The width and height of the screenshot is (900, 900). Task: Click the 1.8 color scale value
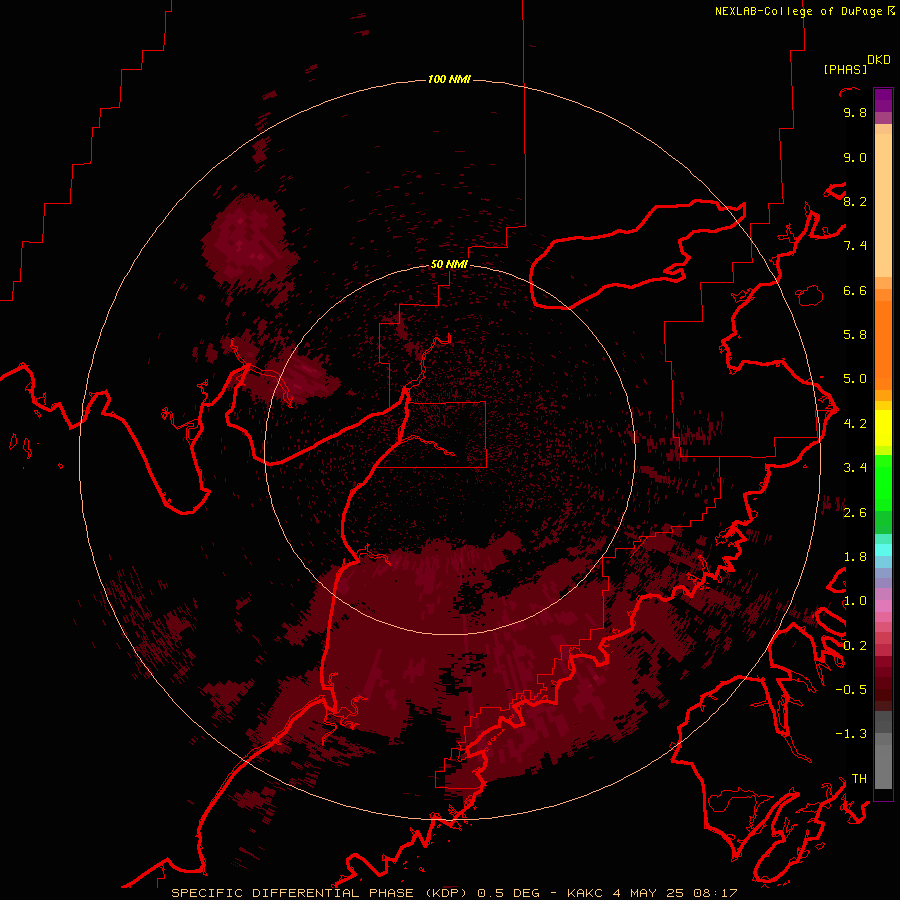[x=855, y=557]
